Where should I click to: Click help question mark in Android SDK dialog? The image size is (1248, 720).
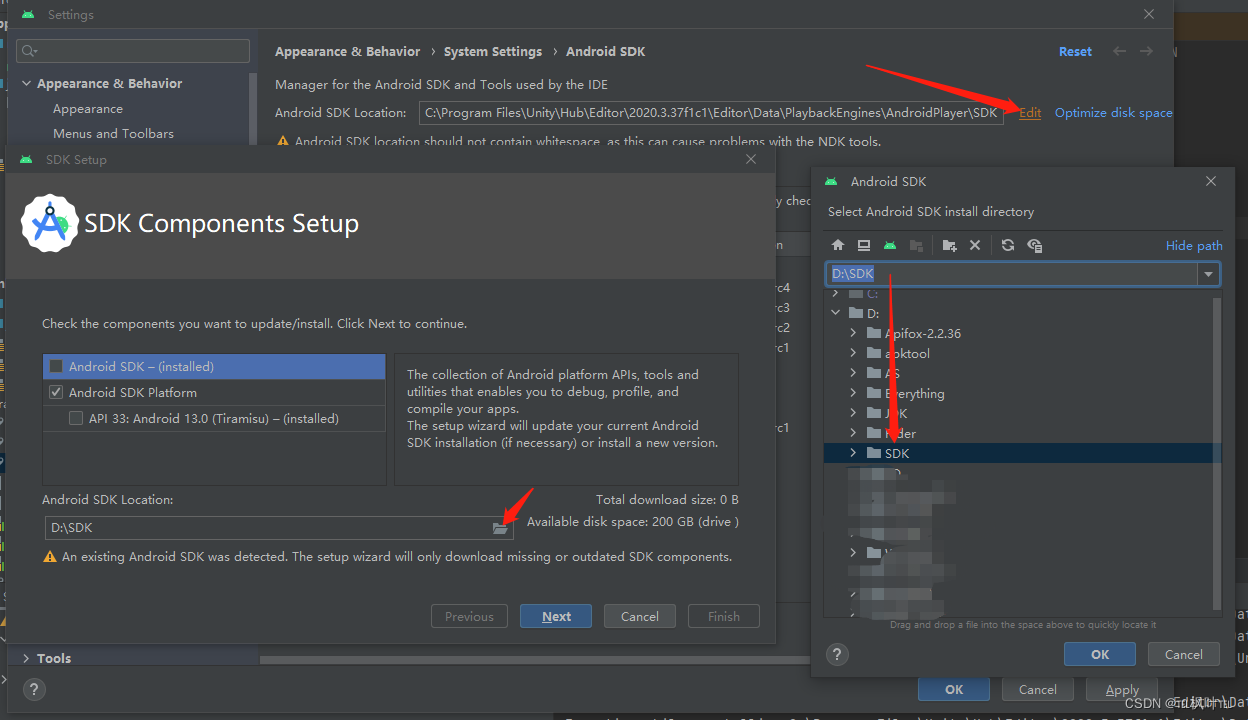coord(838,654)
